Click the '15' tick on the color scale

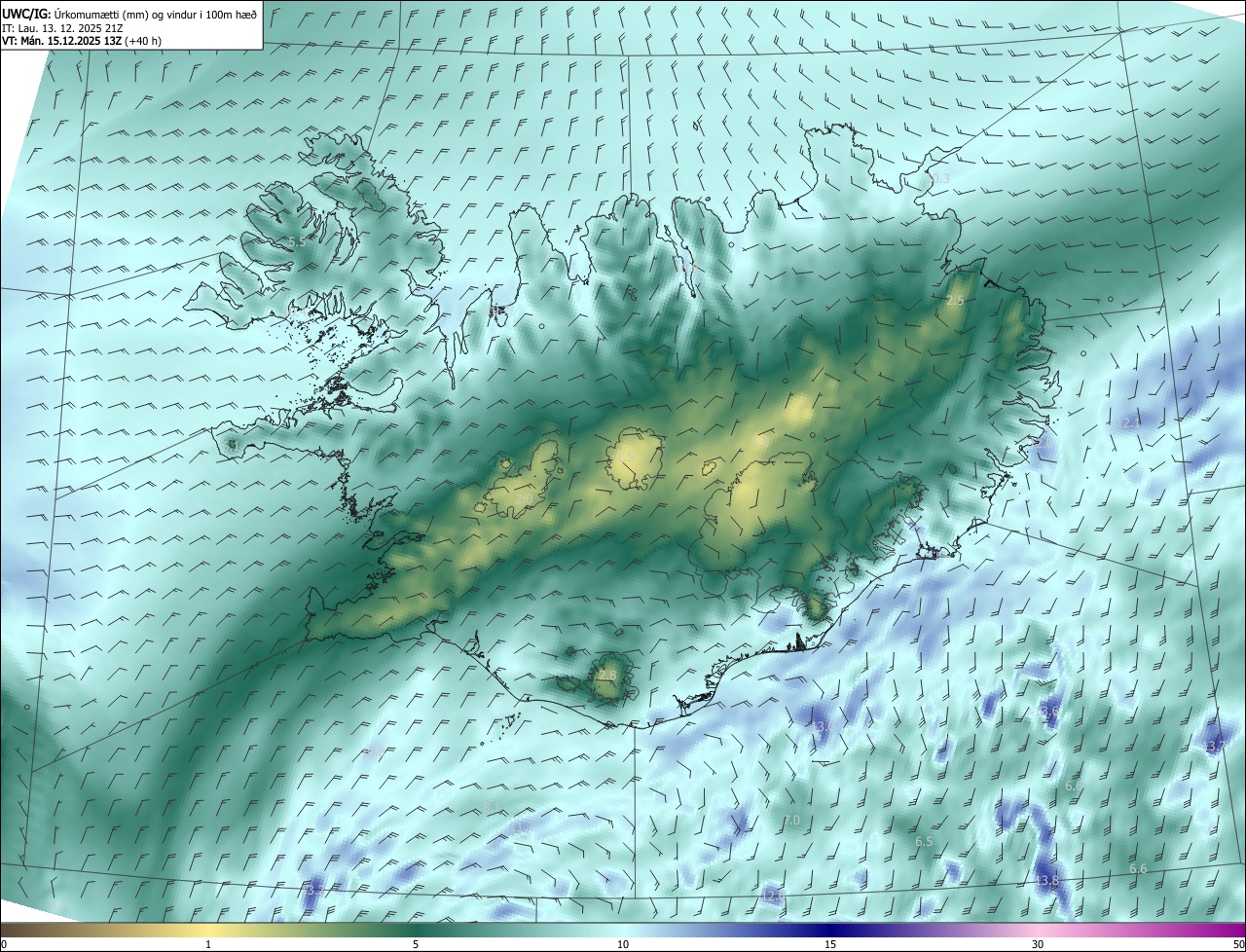[x=830, y=944]
